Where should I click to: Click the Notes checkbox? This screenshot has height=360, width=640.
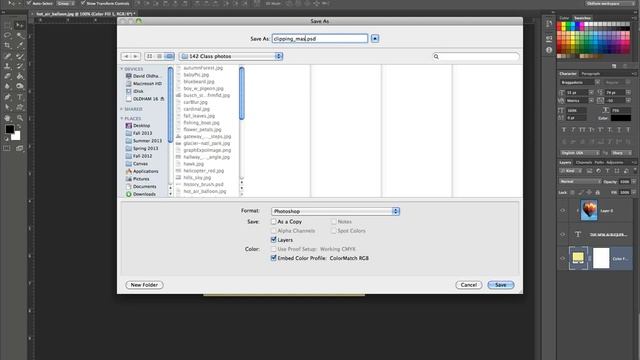[x=333, y=222]
